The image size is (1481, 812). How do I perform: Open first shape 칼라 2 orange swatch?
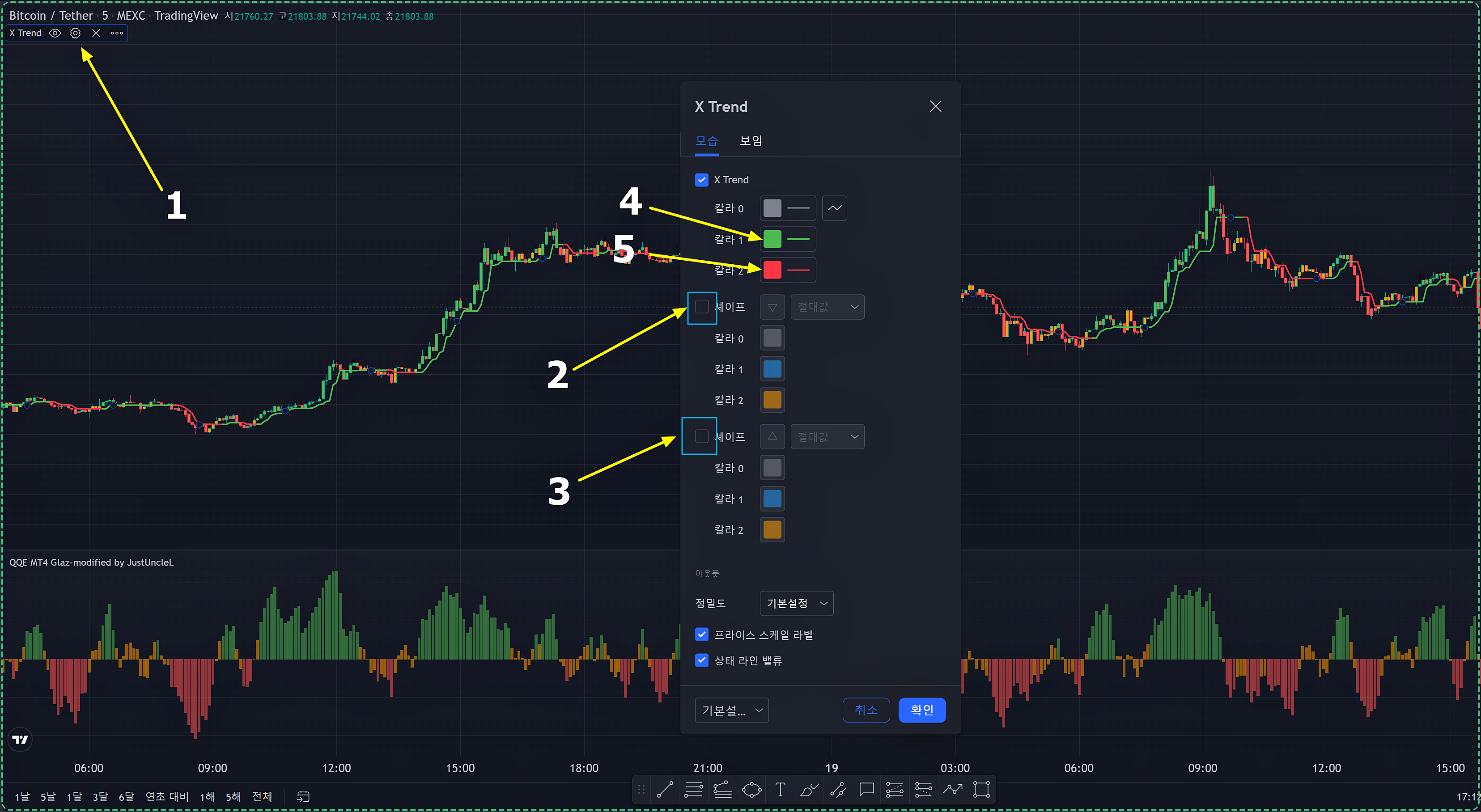coord(772,400)
